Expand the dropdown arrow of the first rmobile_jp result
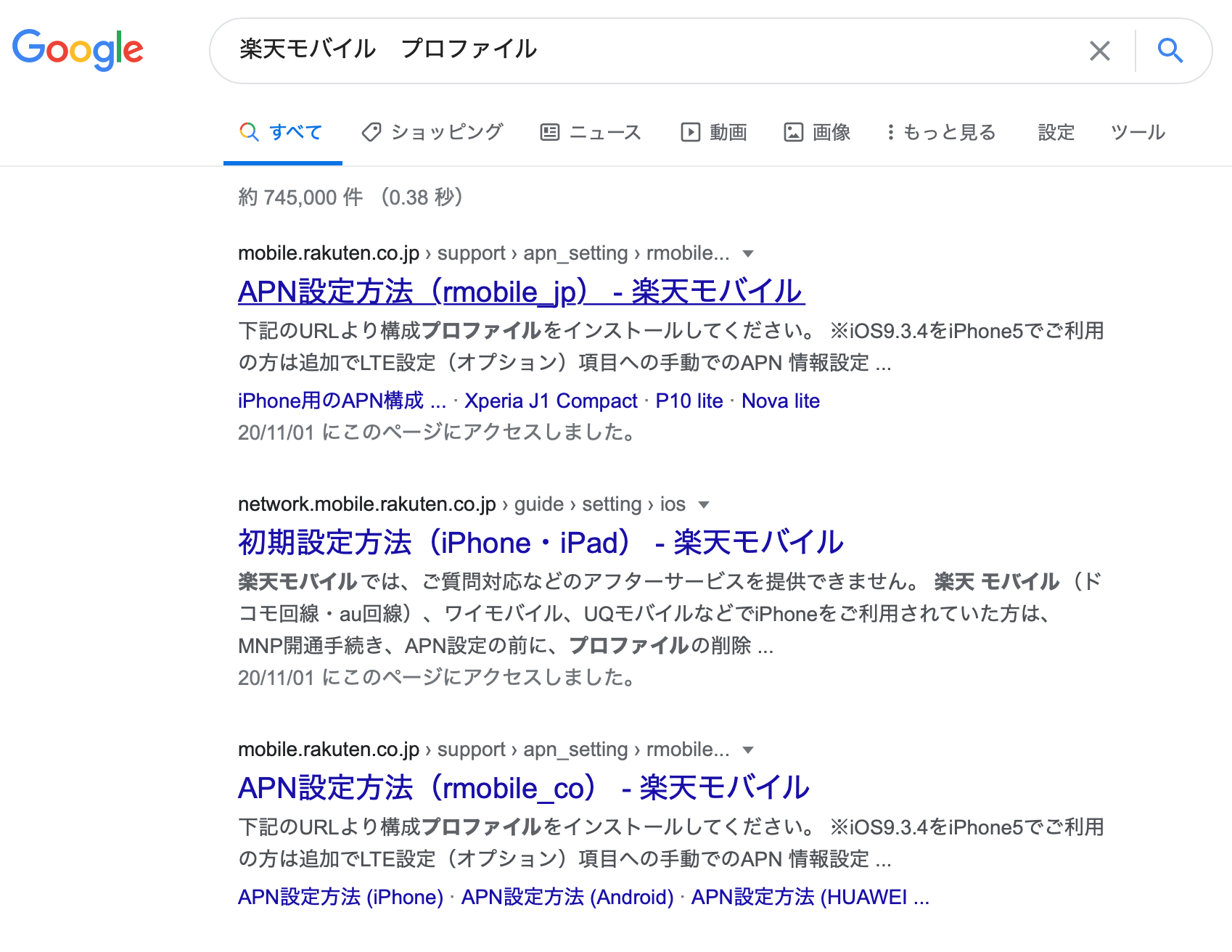1232x952 pixels. [x=748, y=254]
